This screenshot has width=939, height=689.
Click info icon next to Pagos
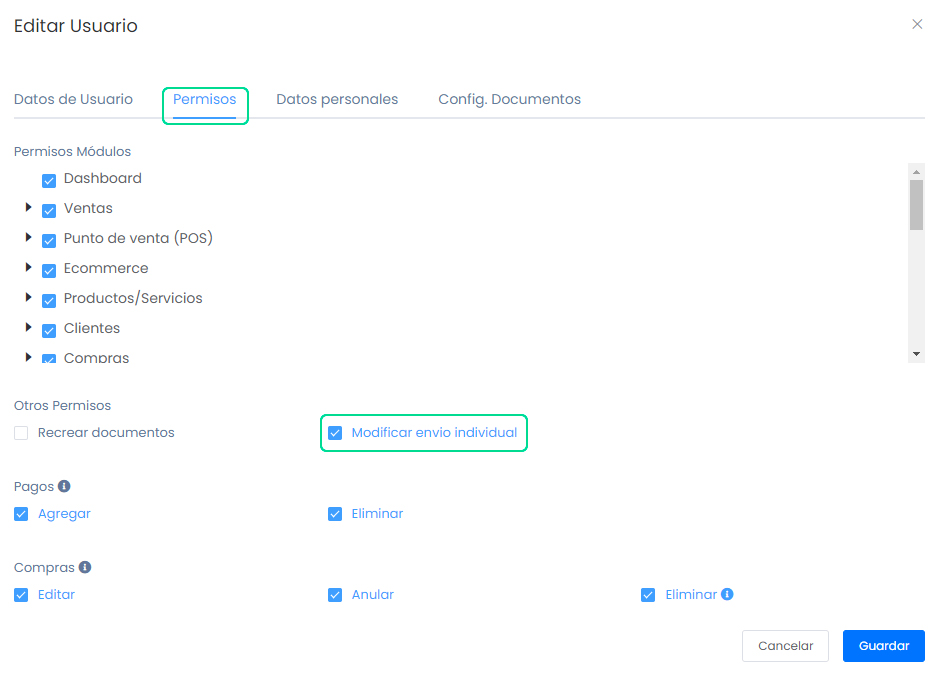(x=64, y=487)
